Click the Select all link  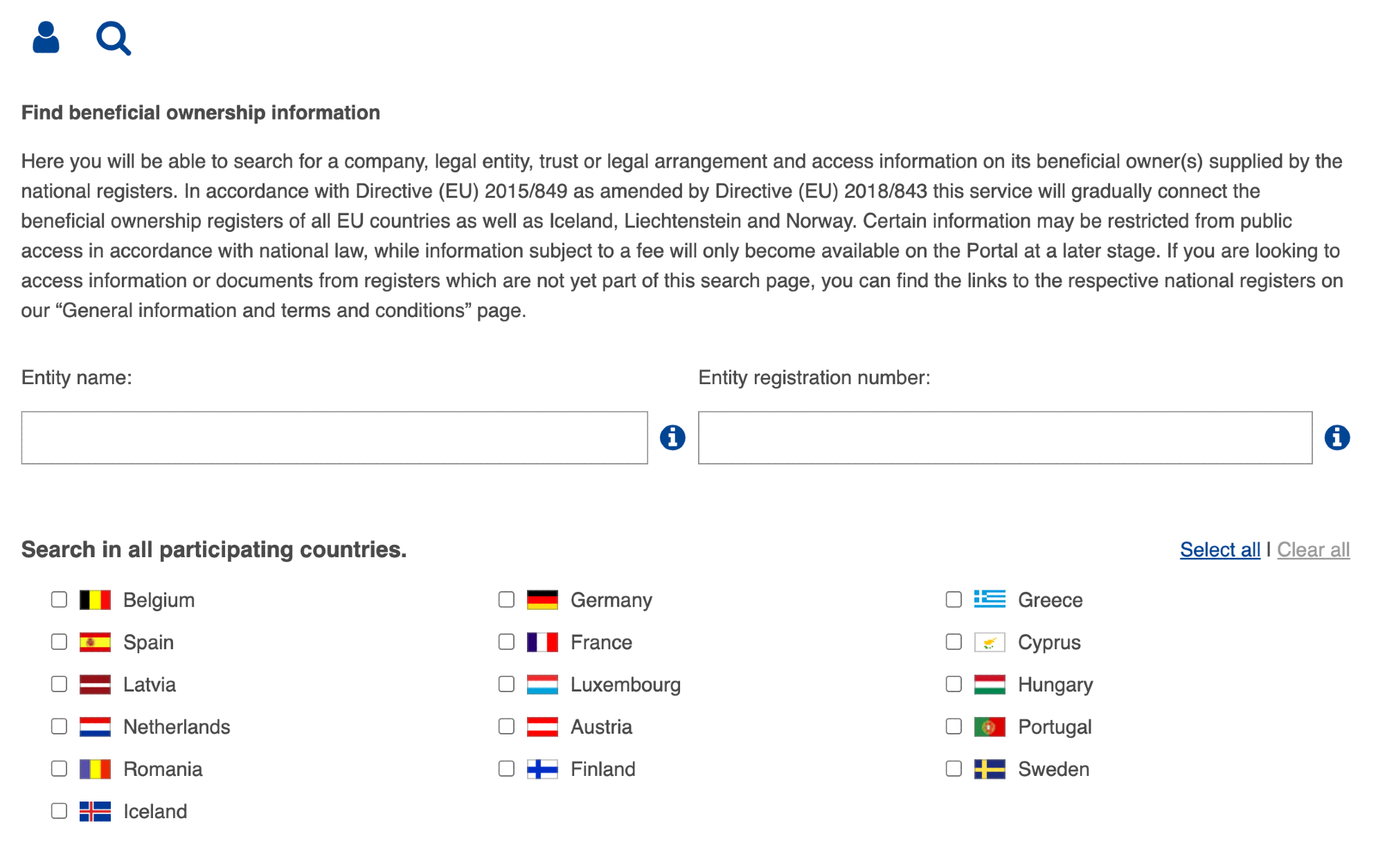1219,550
